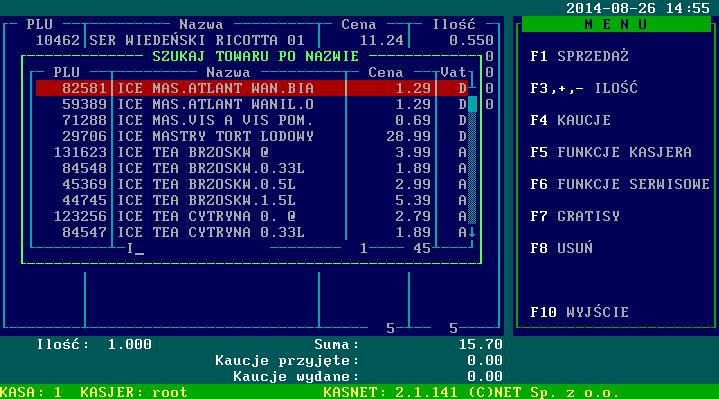Image resolution: width=719 pixels, height=399 pixels.
Task: Click PLU code 84547
Action: click(x=84, y=232)
